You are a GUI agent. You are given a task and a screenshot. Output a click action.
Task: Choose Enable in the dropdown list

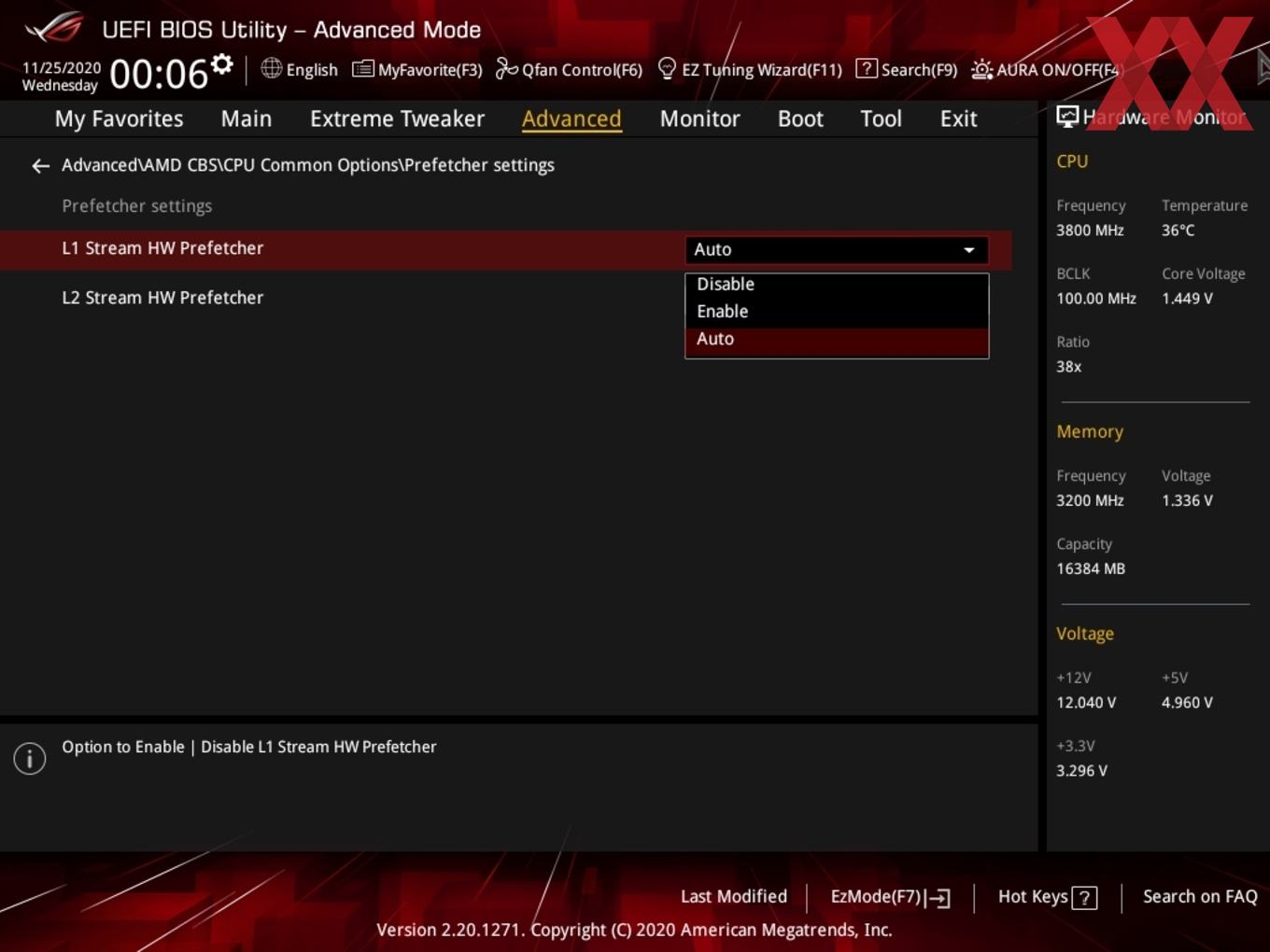pyautogui.click(x=837, y=312)
